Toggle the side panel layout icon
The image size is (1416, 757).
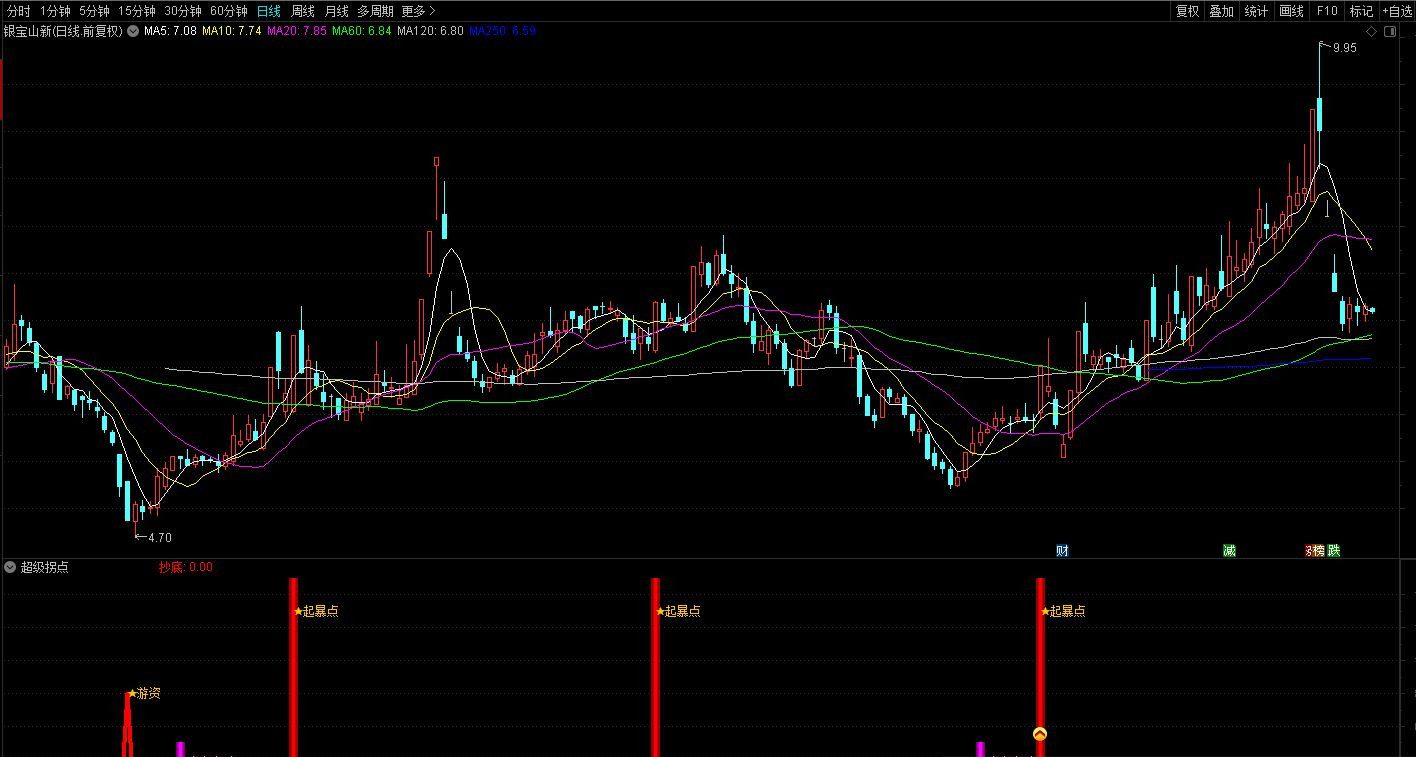point(1390,32)
